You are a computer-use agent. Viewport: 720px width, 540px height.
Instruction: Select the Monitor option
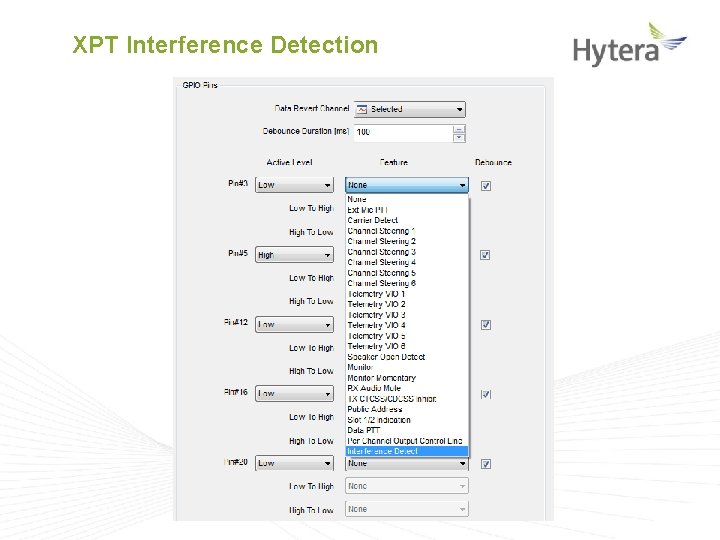click(406, 367)
